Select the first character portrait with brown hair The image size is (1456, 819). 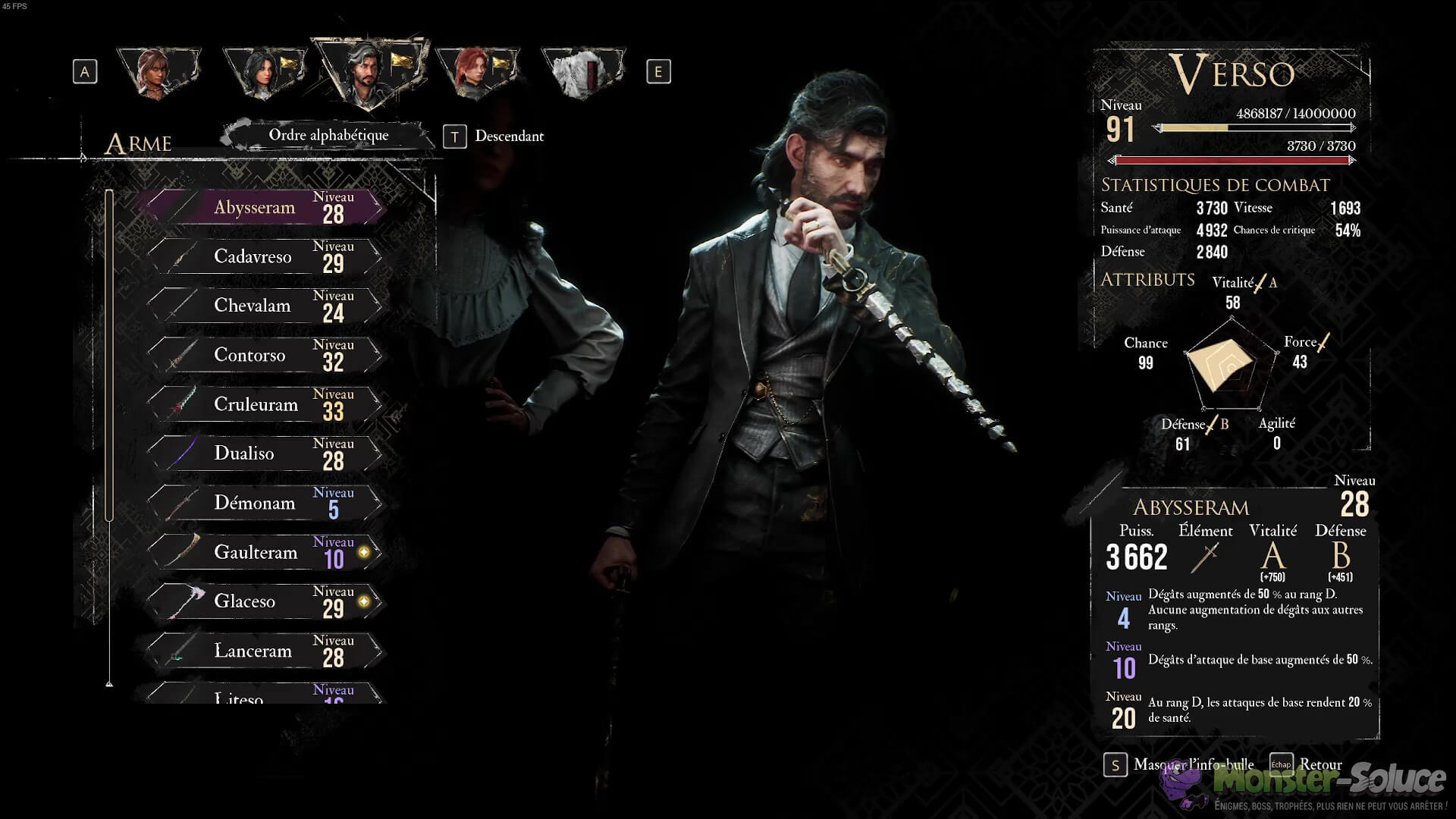158,72
